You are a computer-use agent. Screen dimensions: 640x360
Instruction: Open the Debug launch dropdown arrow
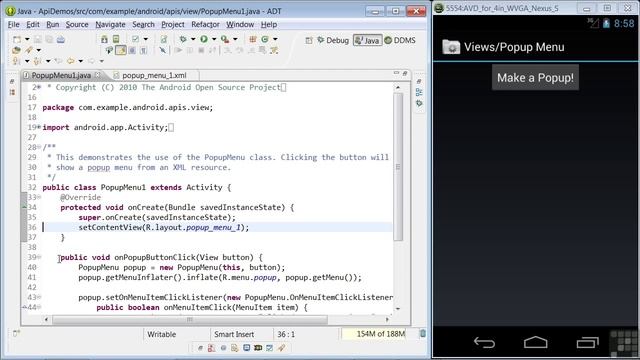pos(193,39)
